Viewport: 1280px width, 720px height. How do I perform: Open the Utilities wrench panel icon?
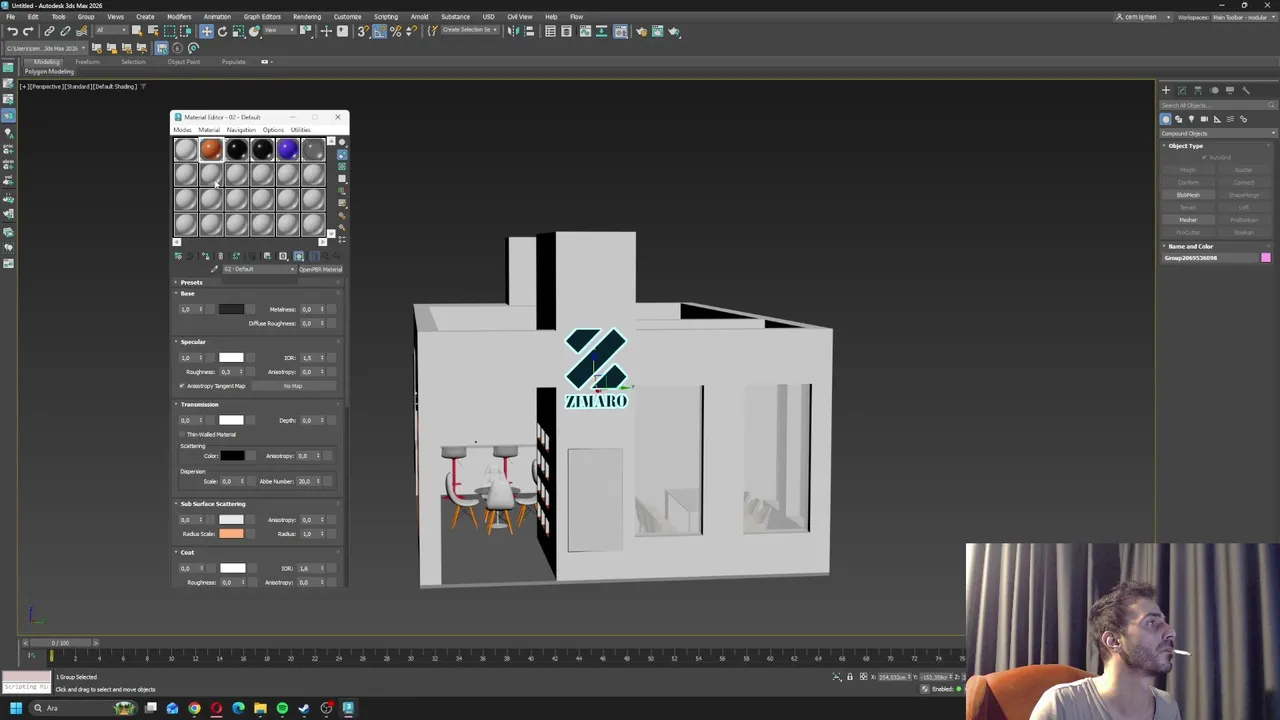click(x=1245, y=90)
